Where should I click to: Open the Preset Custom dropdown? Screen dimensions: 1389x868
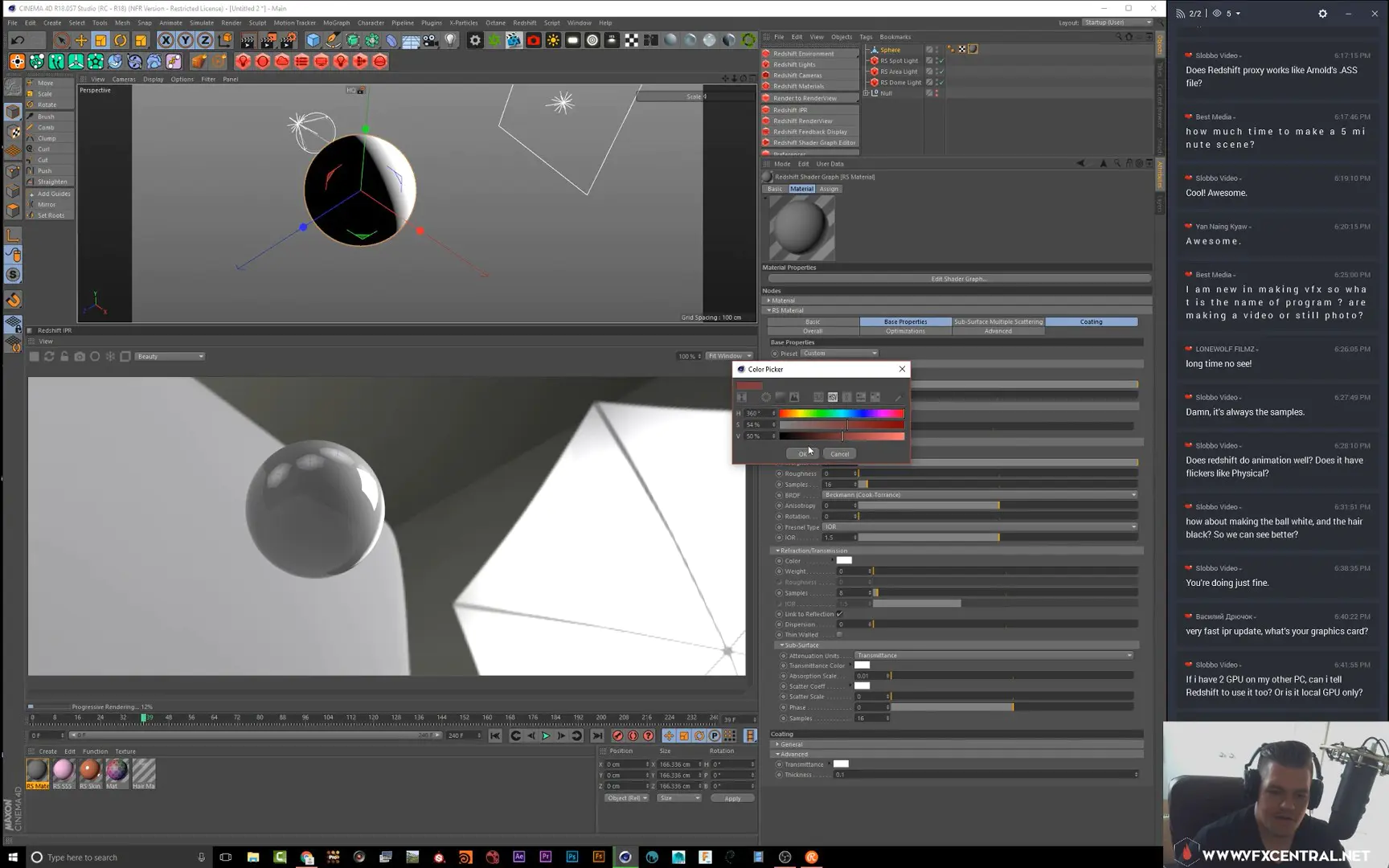840,353
